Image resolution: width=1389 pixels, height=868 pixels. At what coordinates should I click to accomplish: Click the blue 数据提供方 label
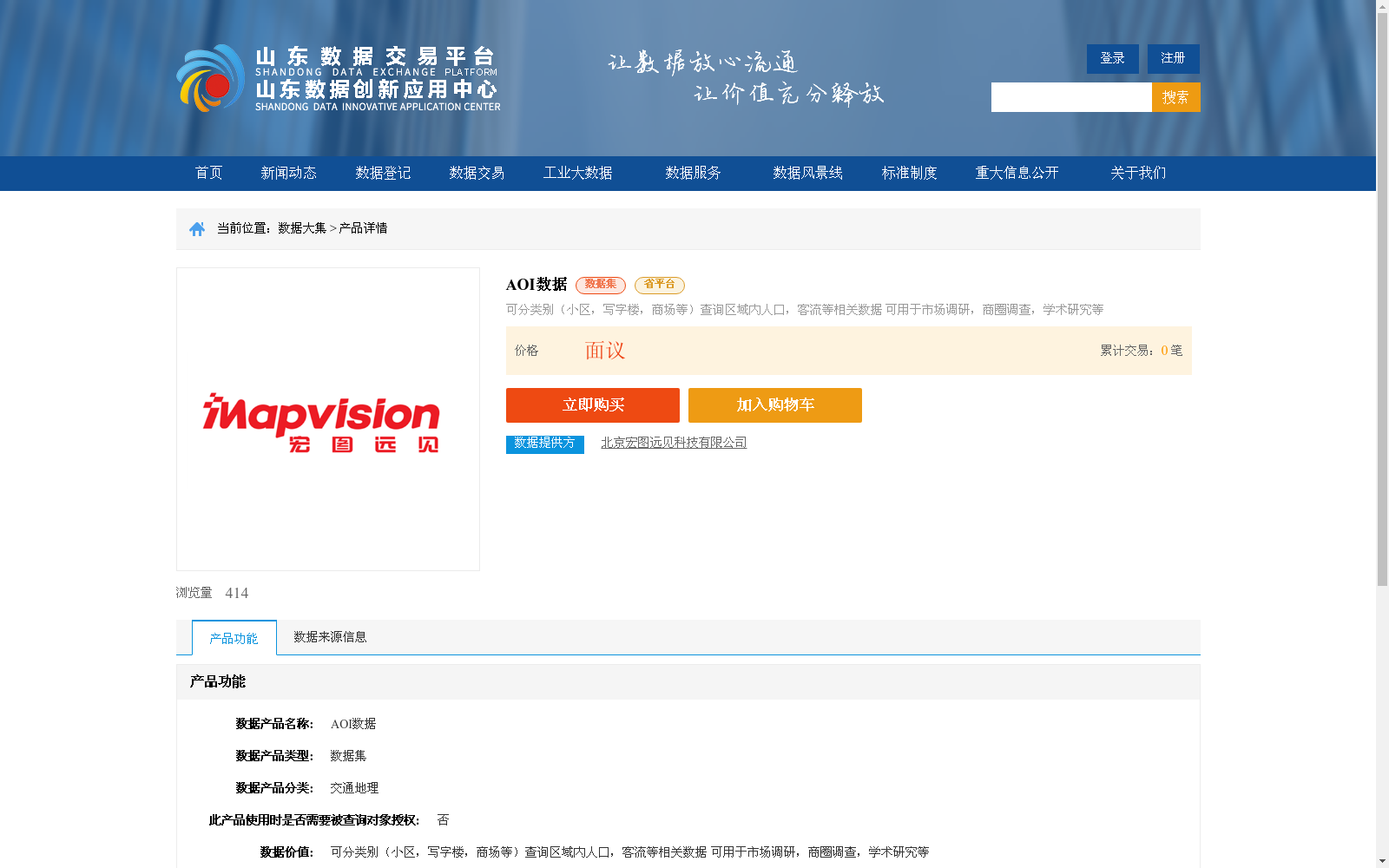[545, 444]
